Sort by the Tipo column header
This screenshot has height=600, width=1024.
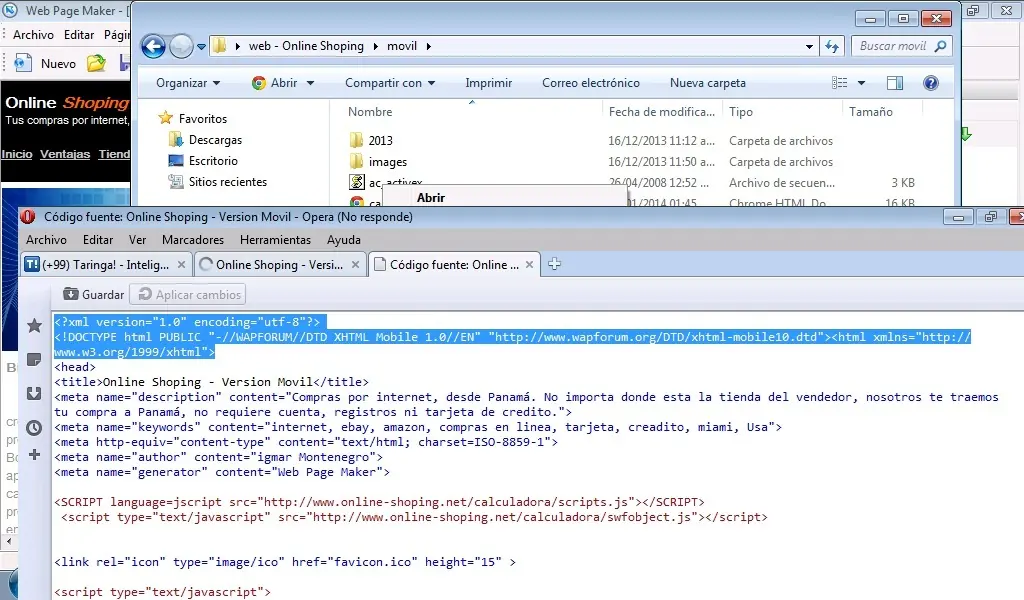point(741,112)
